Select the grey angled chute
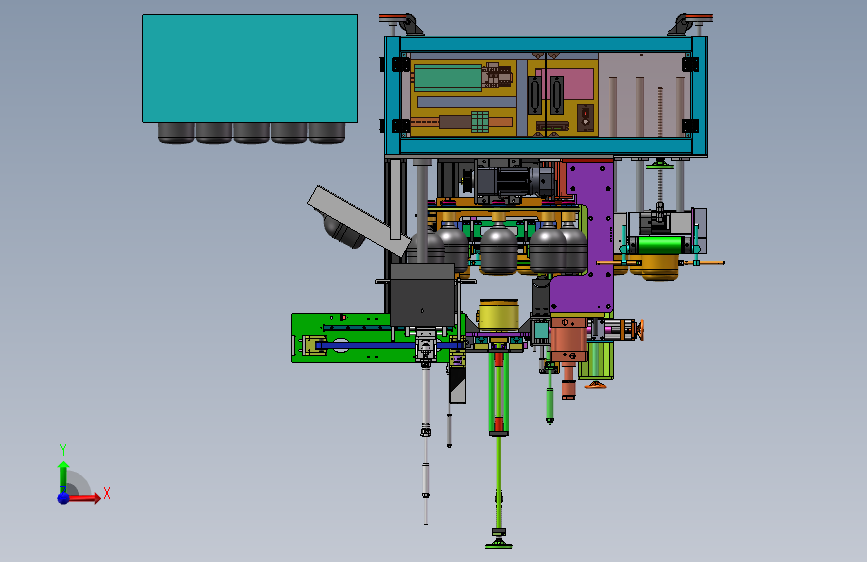The width and height of the screenshot is (867, 562). pyautogui.click(x=358, y=220)
